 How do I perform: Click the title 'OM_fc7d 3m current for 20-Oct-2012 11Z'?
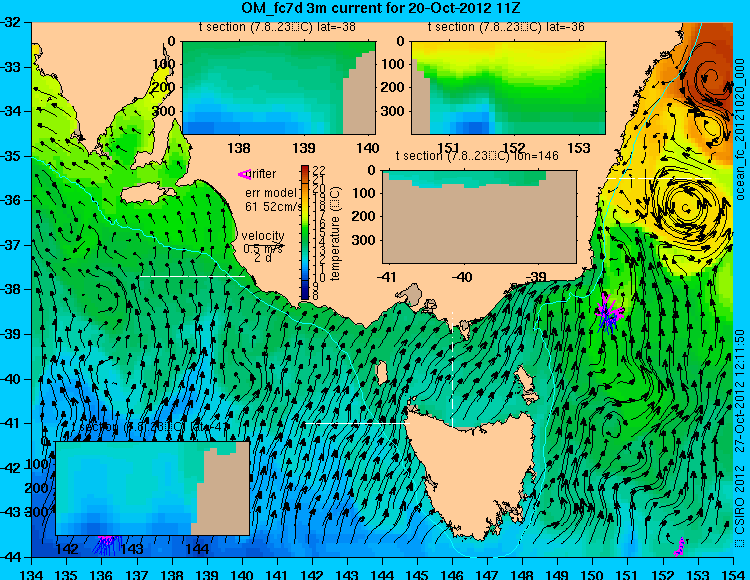pos(381,8)
